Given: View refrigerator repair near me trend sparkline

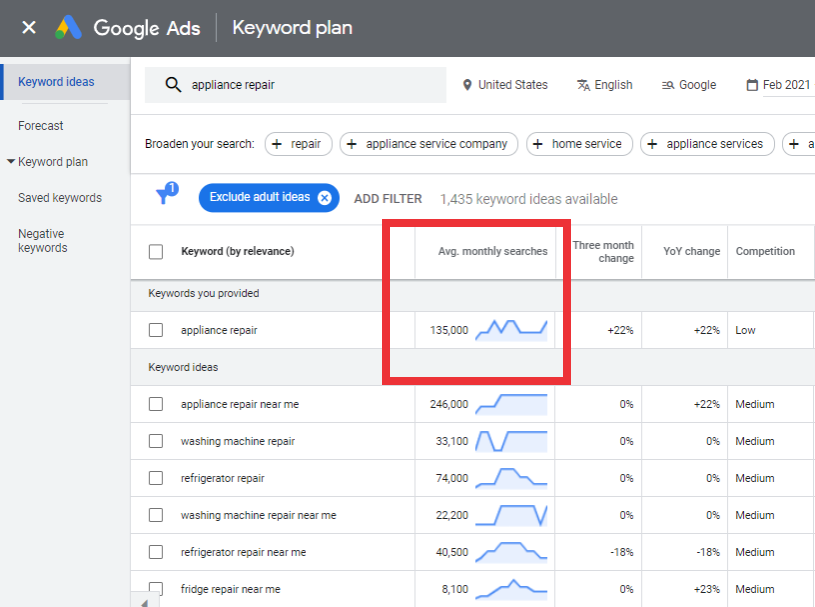Looking at the screenshot, I should click(x=511, y=552).
